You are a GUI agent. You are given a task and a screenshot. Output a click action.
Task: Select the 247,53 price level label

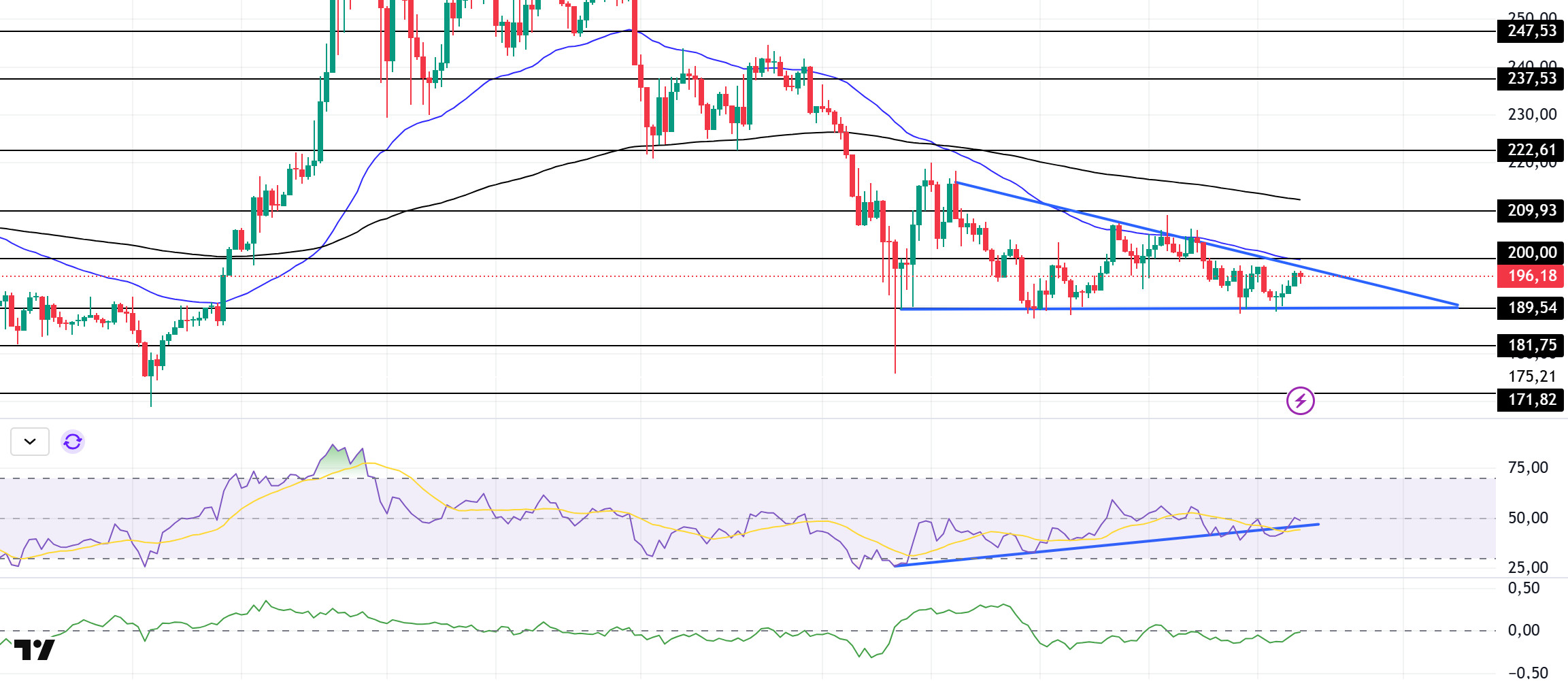coord(1531,31)
